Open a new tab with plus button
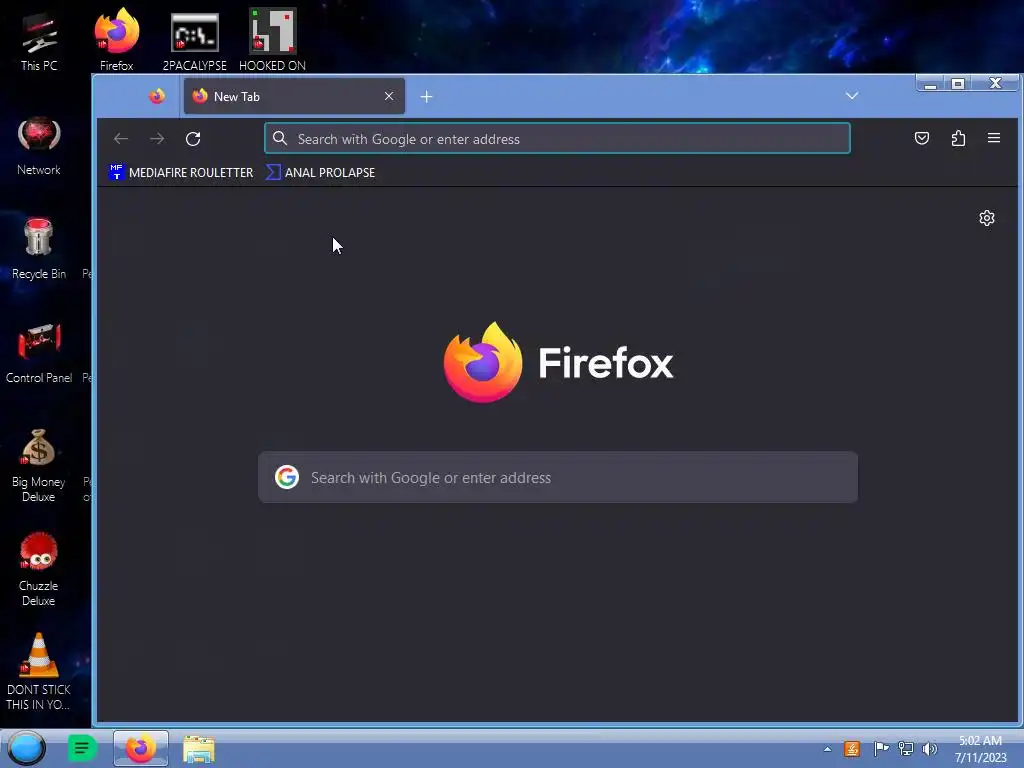Image resolution: width=1024 pixels, height=768 pixels. tap(426, 97)
